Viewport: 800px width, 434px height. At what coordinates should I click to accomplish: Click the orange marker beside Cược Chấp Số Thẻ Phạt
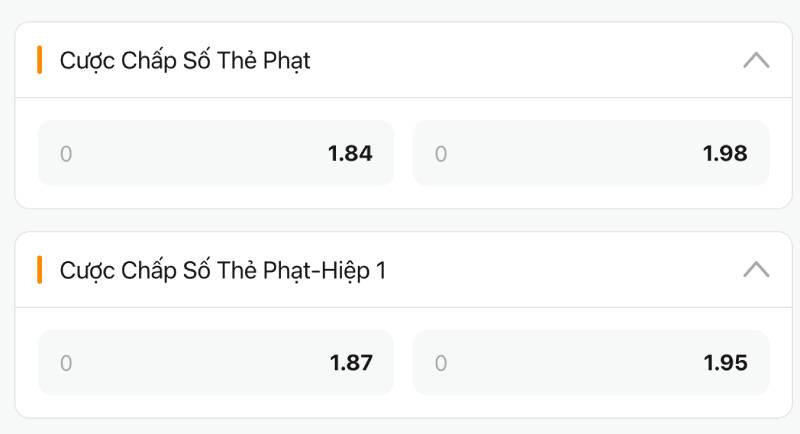point(39,60)
